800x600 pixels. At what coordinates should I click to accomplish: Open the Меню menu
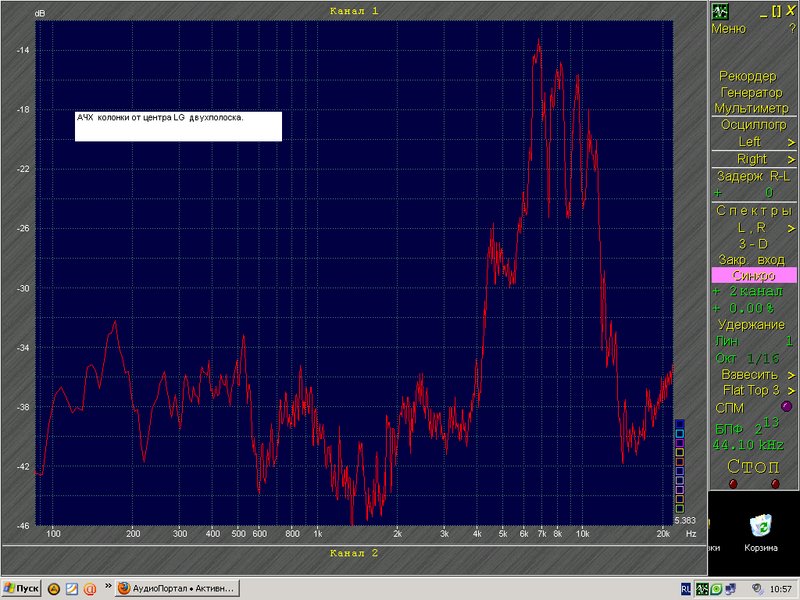(729, 29)
